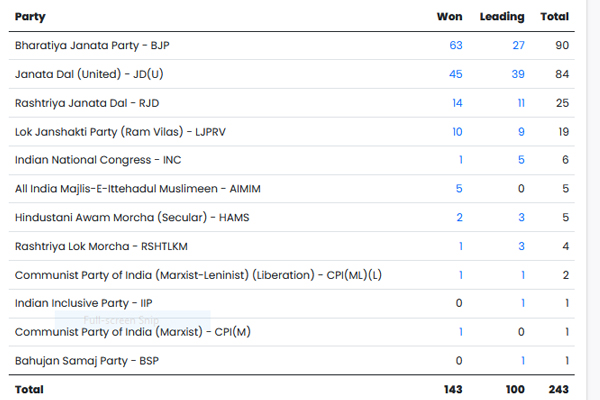Open LJPRV won count 10
Image resolution: width=600 pixels, height=400 pixels.
pos(457,131)
